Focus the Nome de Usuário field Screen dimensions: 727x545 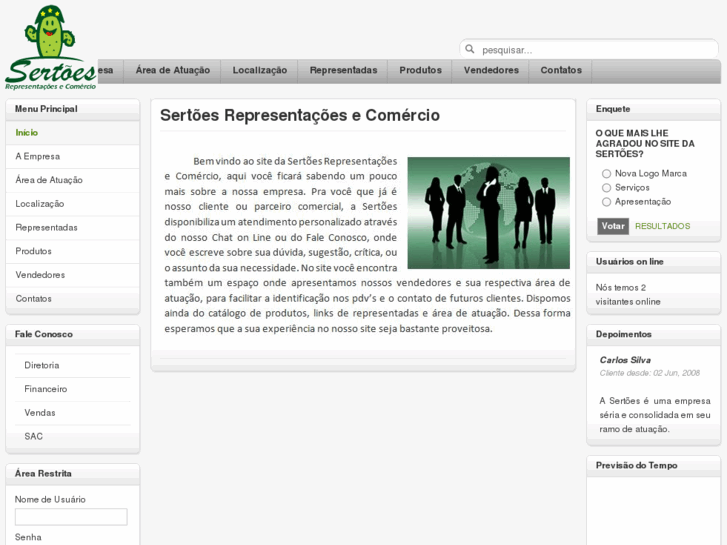[71, 517]
